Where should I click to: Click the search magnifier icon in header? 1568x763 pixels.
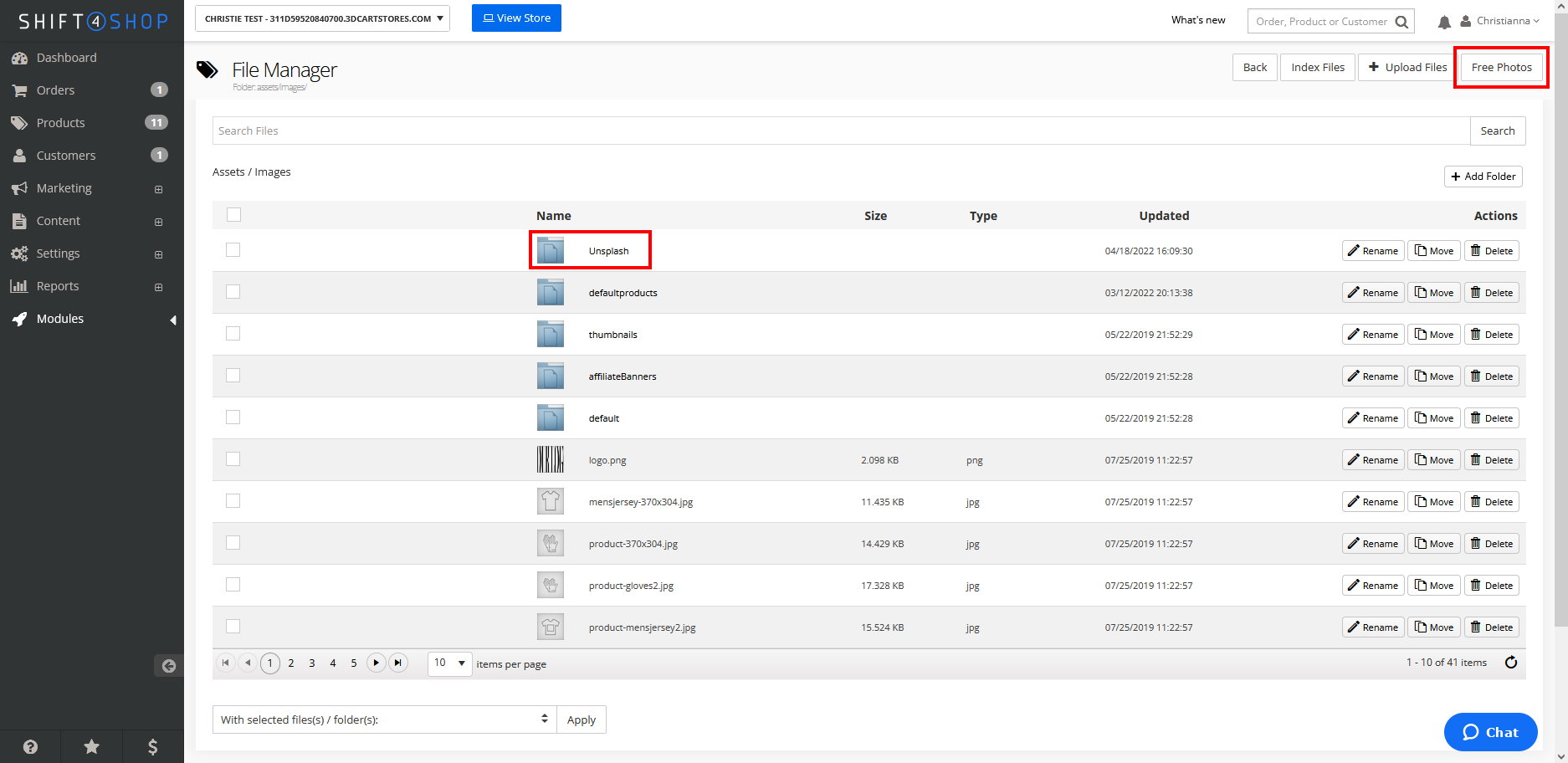coord(1401,22)
